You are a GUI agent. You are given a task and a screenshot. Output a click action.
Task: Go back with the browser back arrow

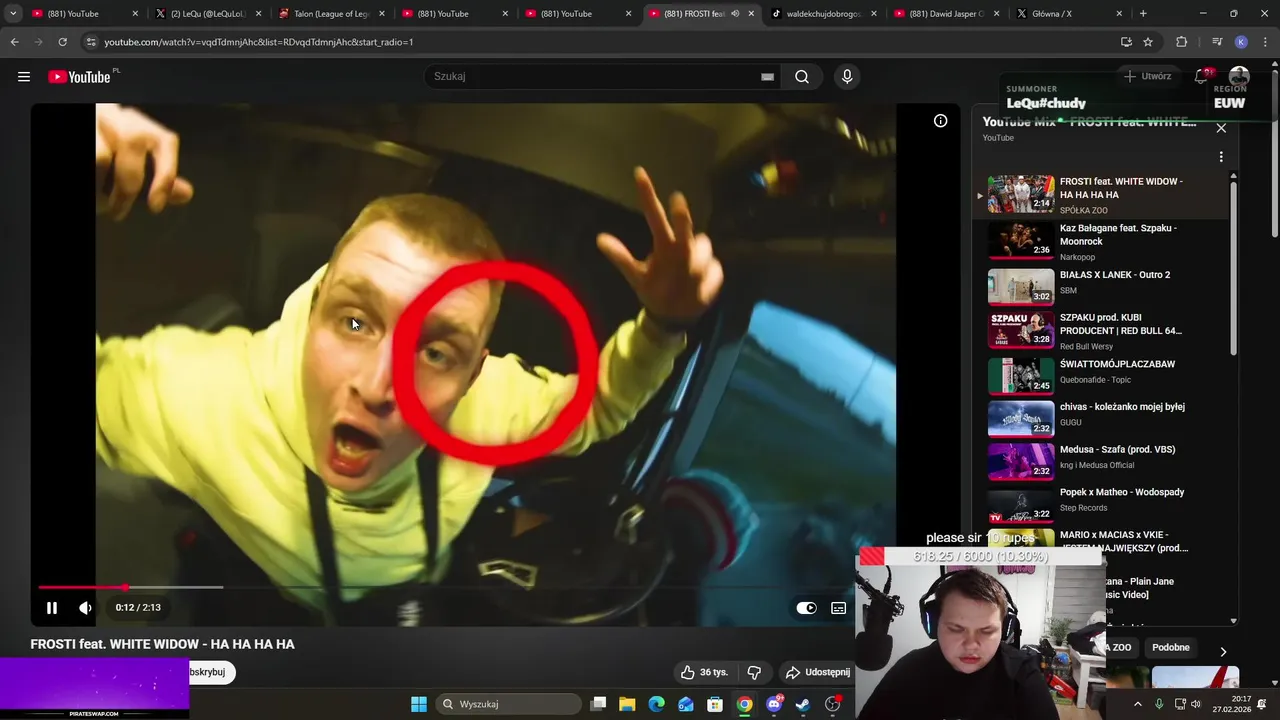(x=14, y=42)
